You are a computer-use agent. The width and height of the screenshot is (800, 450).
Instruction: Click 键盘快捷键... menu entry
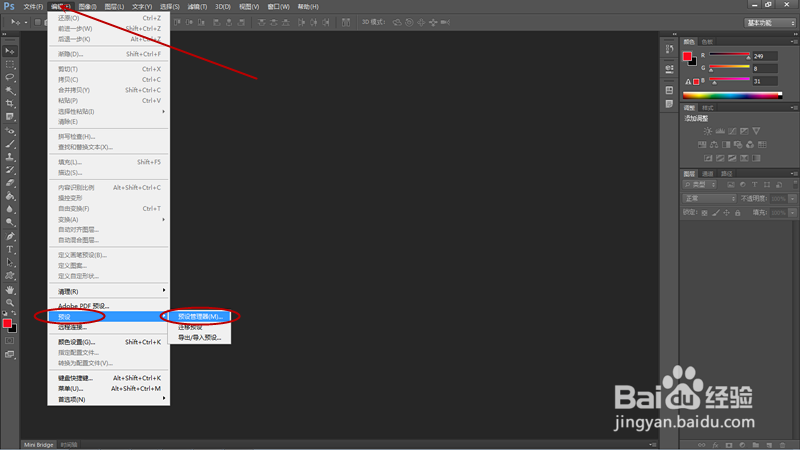point(109,378)
